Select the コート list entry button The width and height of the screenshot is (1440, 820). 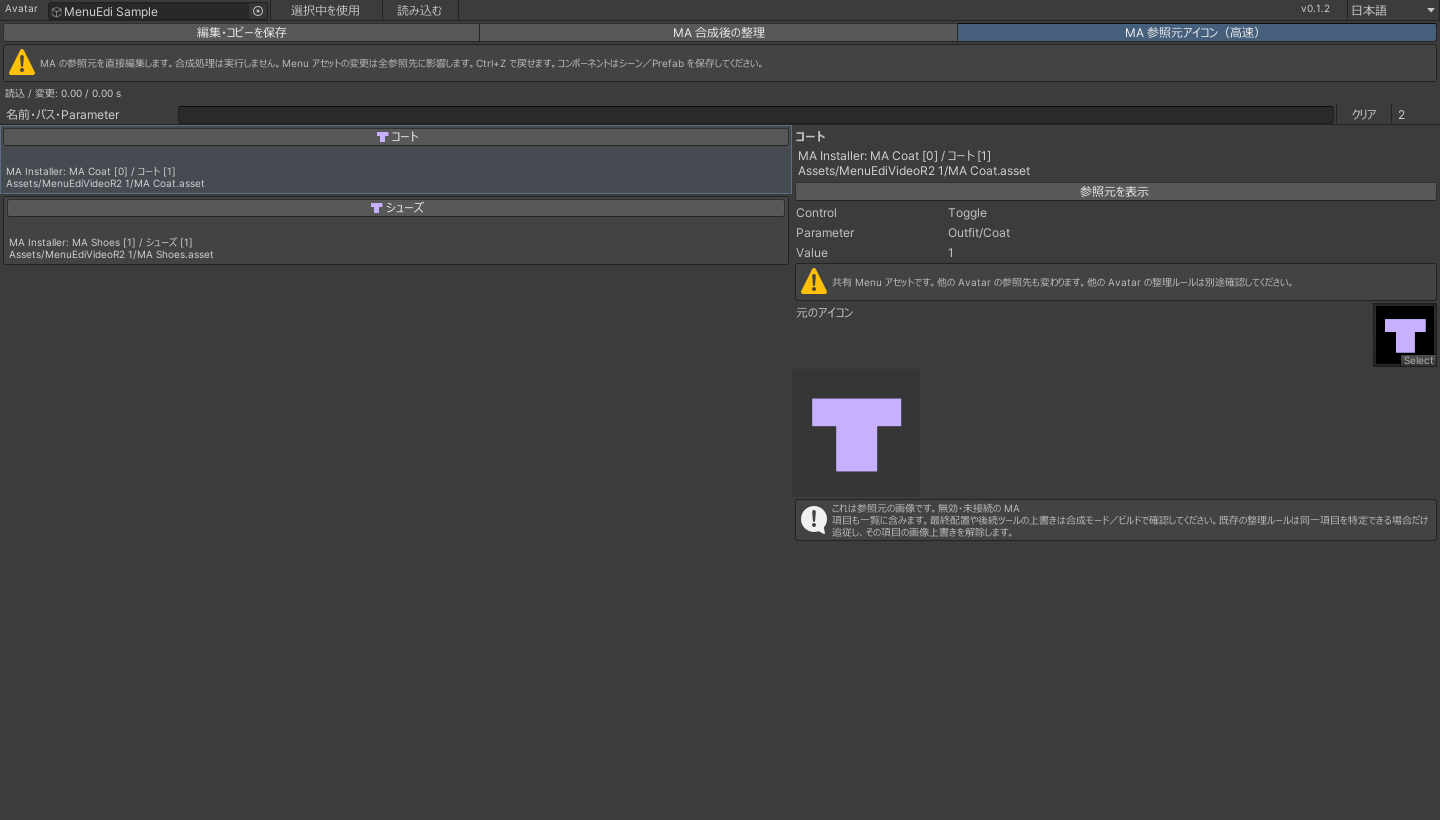pos(397,137)
